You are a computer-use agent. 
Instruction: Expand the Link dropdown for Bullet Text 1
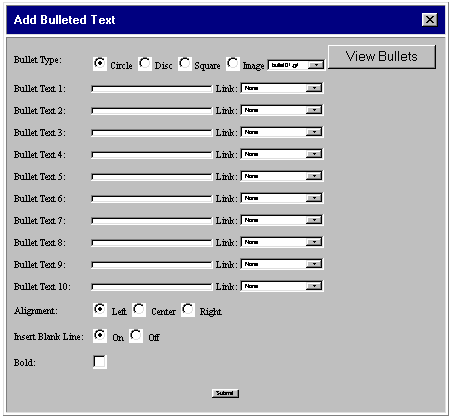pos(282,88)
